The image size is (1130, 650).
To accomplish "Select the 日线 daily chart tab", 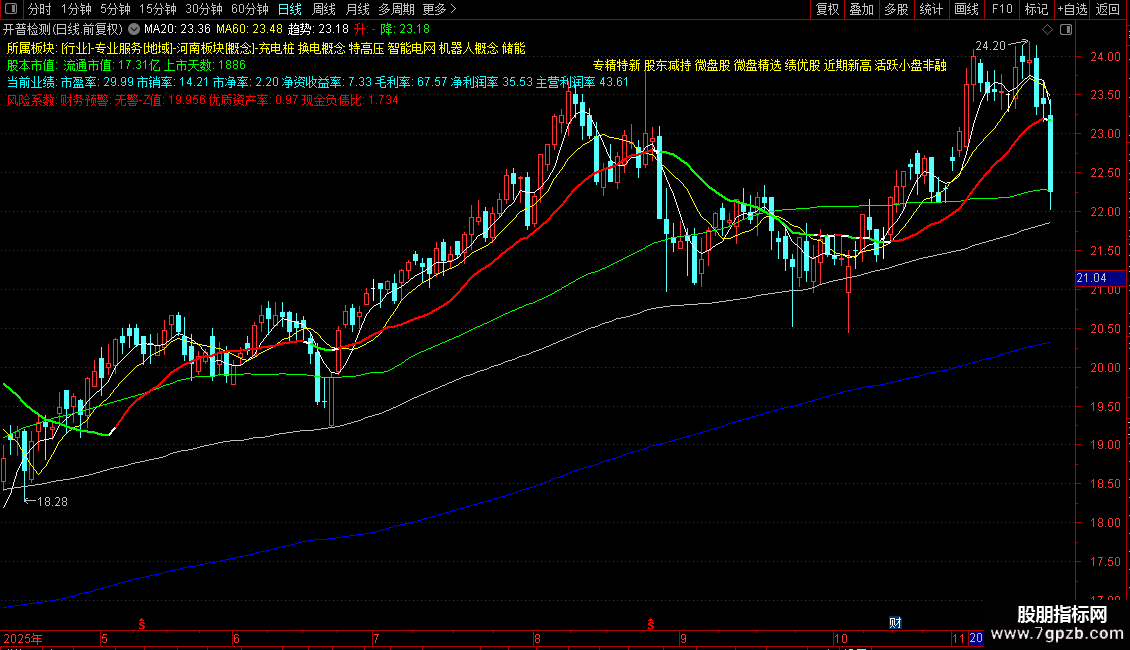I will pos(290,9).
